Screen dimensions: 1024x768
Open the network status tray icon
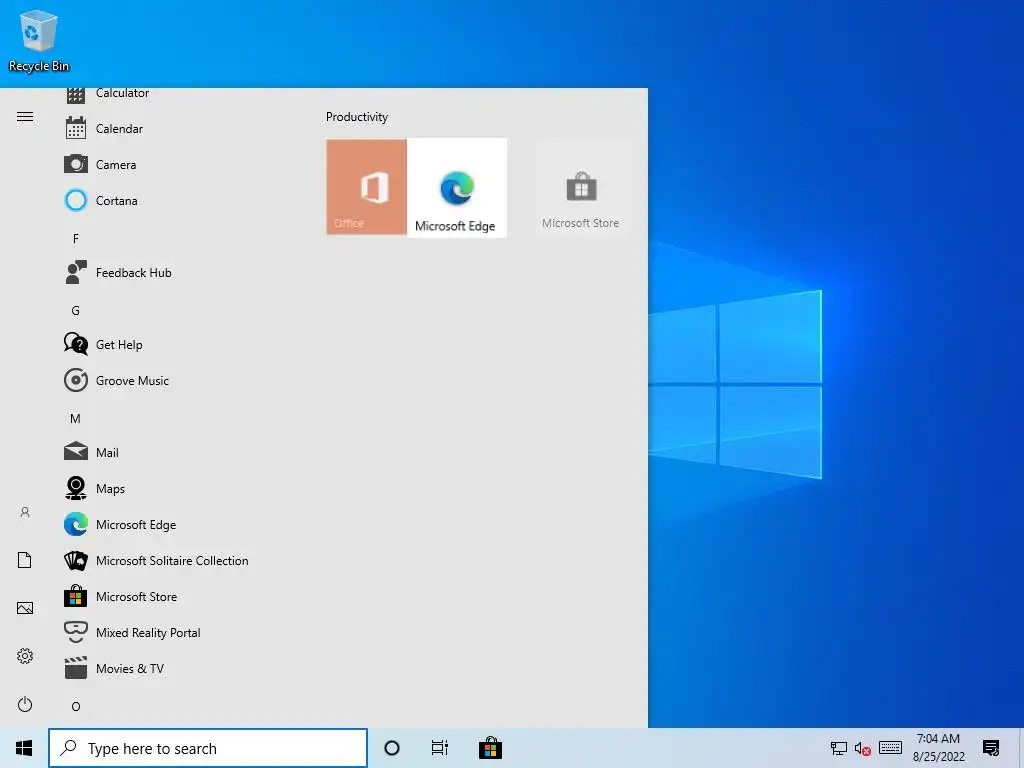click(x=839, y=748)
